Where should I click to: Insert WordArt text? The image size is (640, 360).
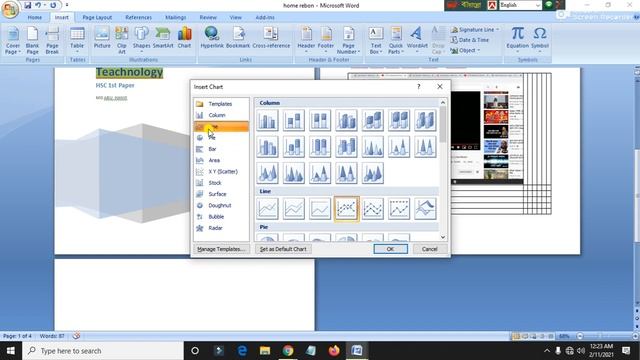pos(417,40)
